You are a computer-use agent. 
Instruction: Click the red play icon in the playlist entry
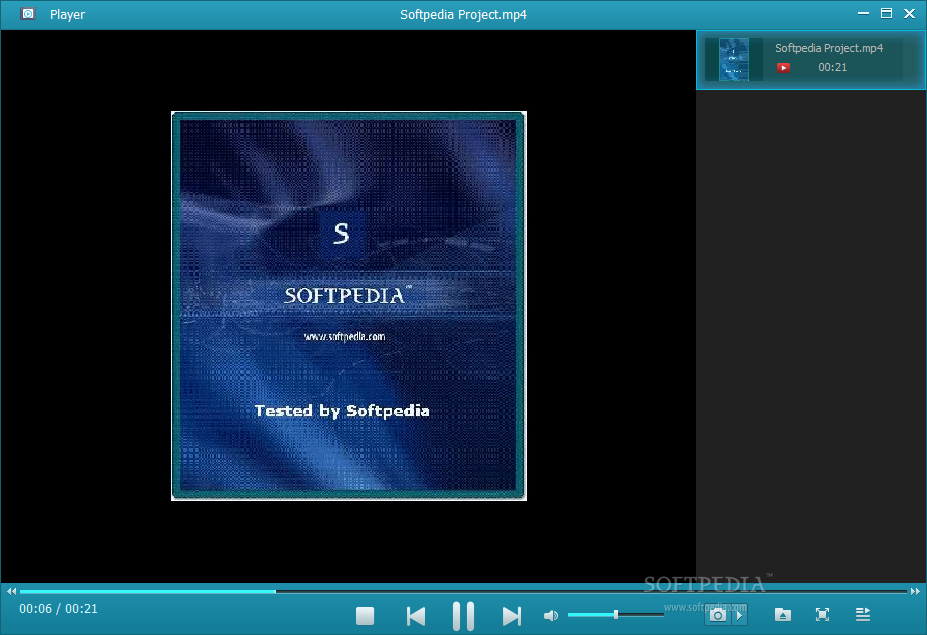point(783,68)
